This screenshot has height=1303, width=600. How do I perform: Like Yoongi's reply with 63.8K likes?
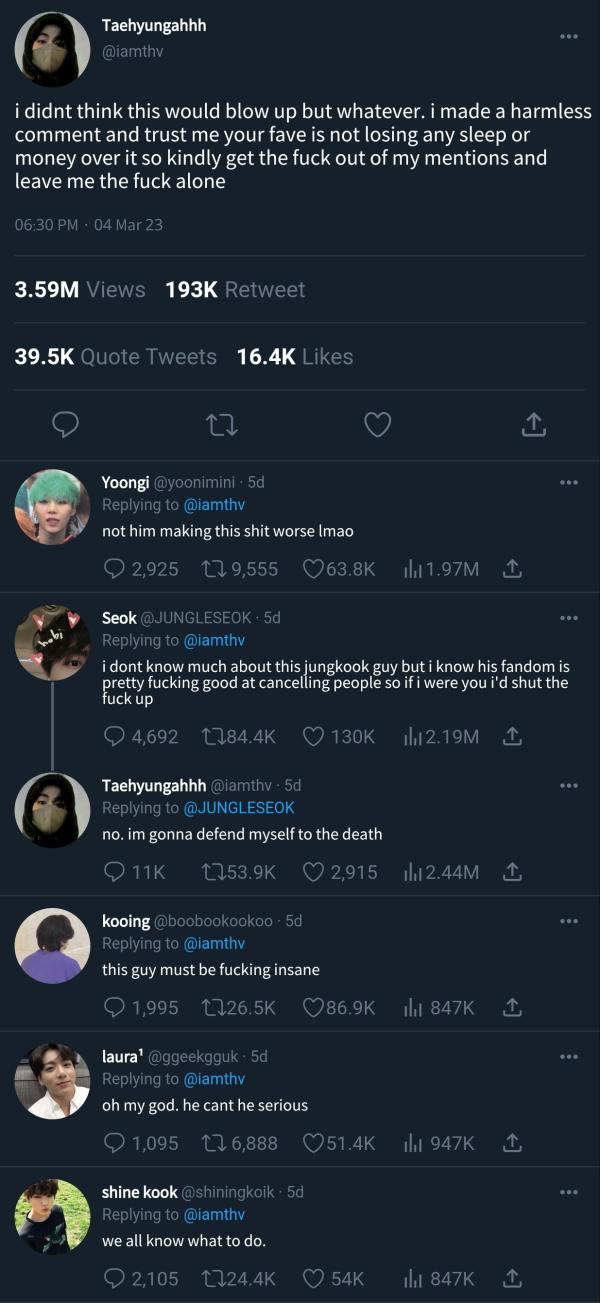point(314,569)
